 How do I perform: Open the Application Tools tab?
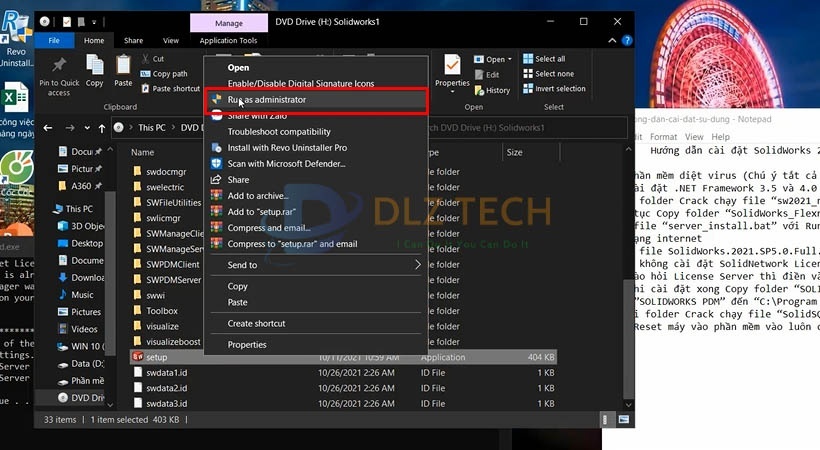coord(229,40)
